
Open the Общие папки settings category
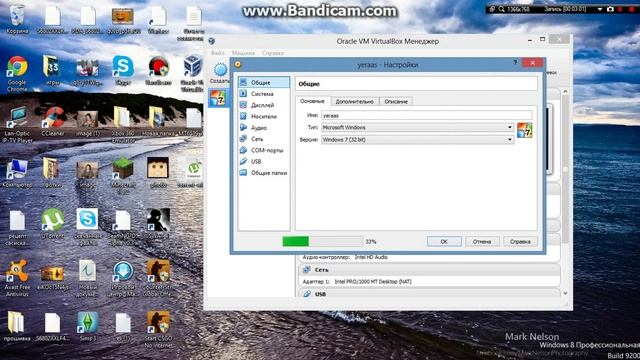coord(263,173)
